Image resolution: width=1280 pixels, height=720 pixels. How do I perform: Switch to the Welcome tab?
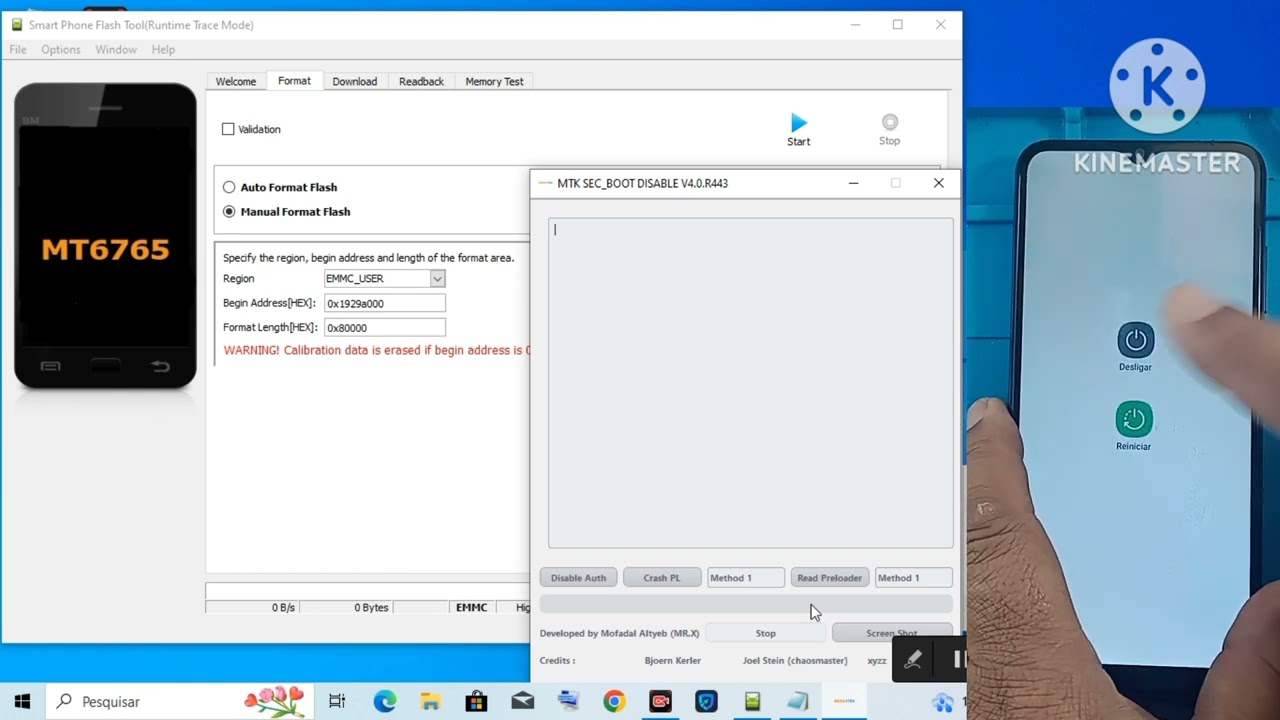pos(236,82)
